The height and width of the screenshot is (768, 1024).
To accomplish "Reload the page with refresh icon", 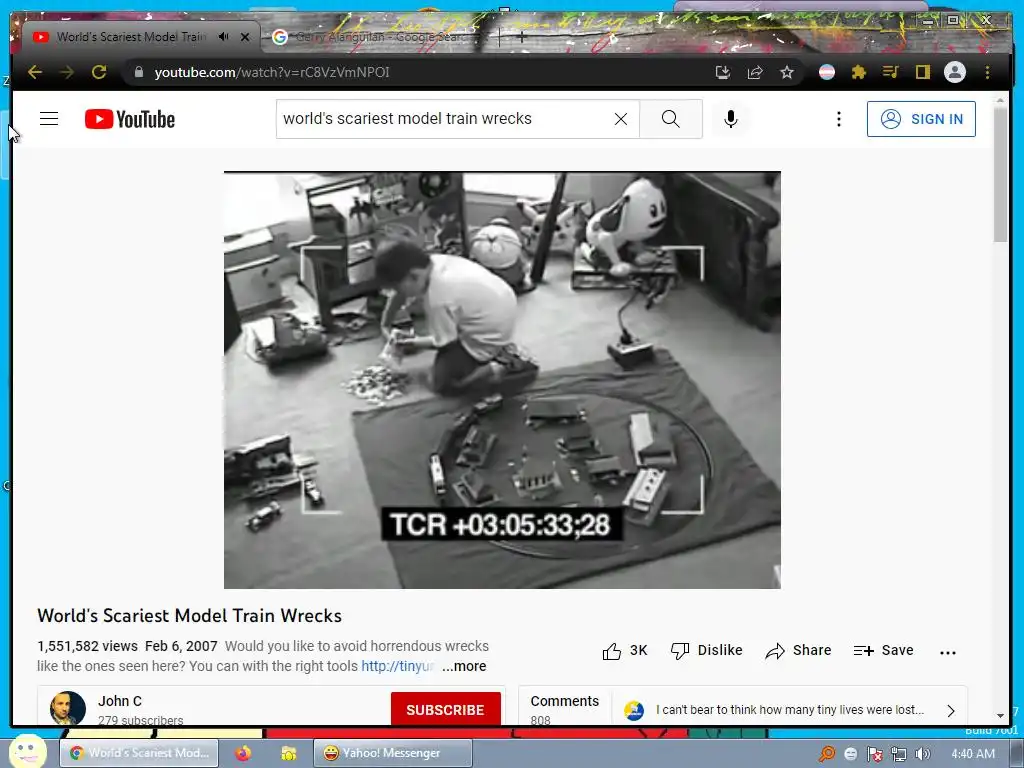I will 99,72.
